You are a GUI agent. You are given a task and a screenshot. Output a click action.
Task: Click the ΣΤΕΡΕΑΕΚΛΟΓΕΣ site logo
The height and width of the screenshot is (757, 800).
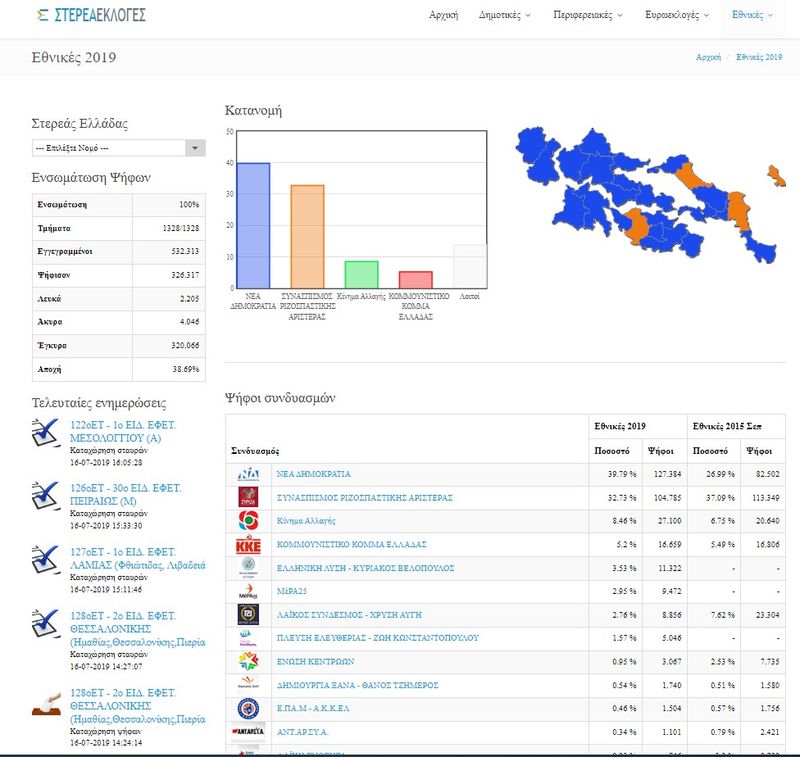92,15
